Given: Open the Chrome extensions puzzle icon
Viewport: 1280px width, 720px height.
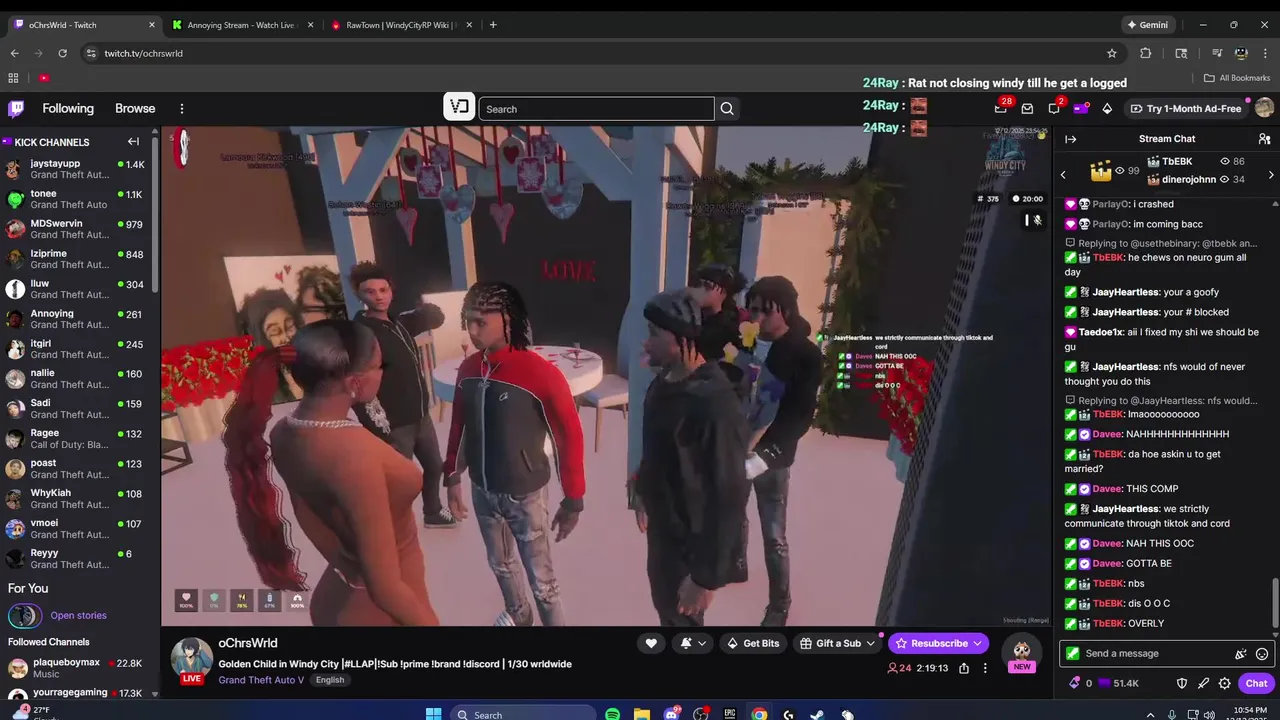Looking at the screenshot, I should (x=1146, y=53).
